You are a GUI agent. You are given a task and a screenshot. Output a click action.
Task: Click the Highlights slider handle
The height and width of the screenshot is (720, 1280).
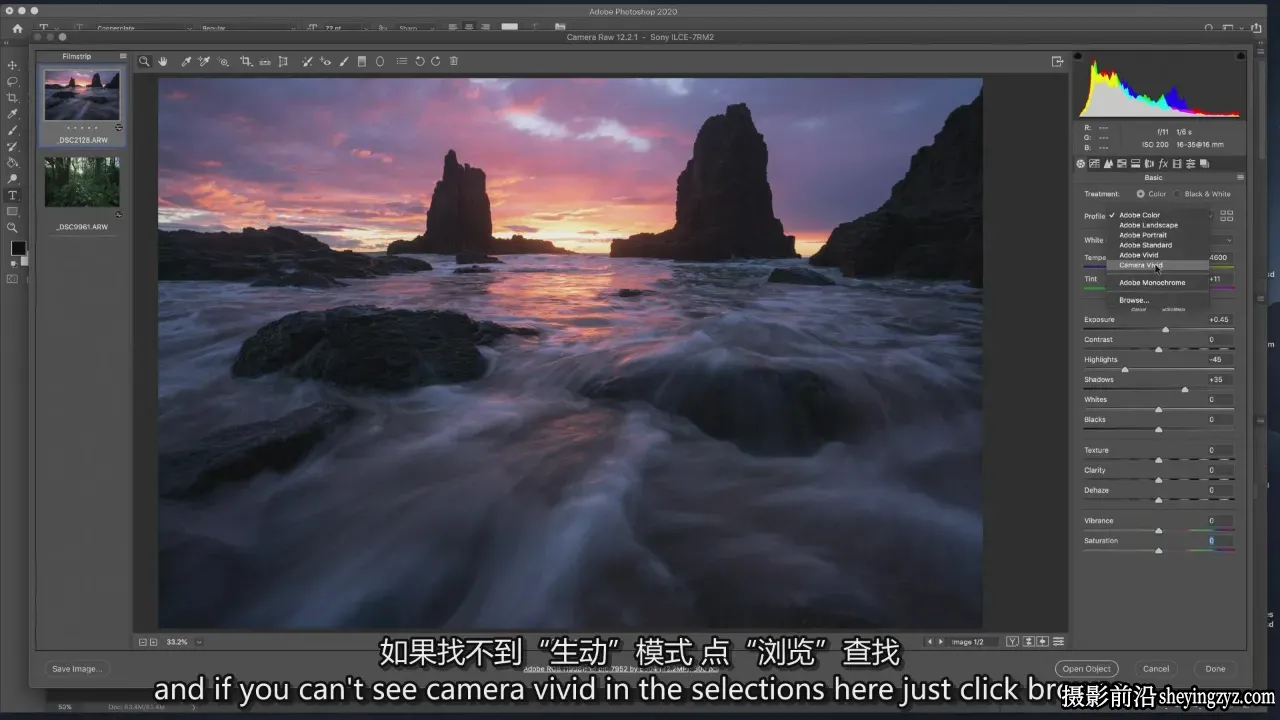[1125, 369]
